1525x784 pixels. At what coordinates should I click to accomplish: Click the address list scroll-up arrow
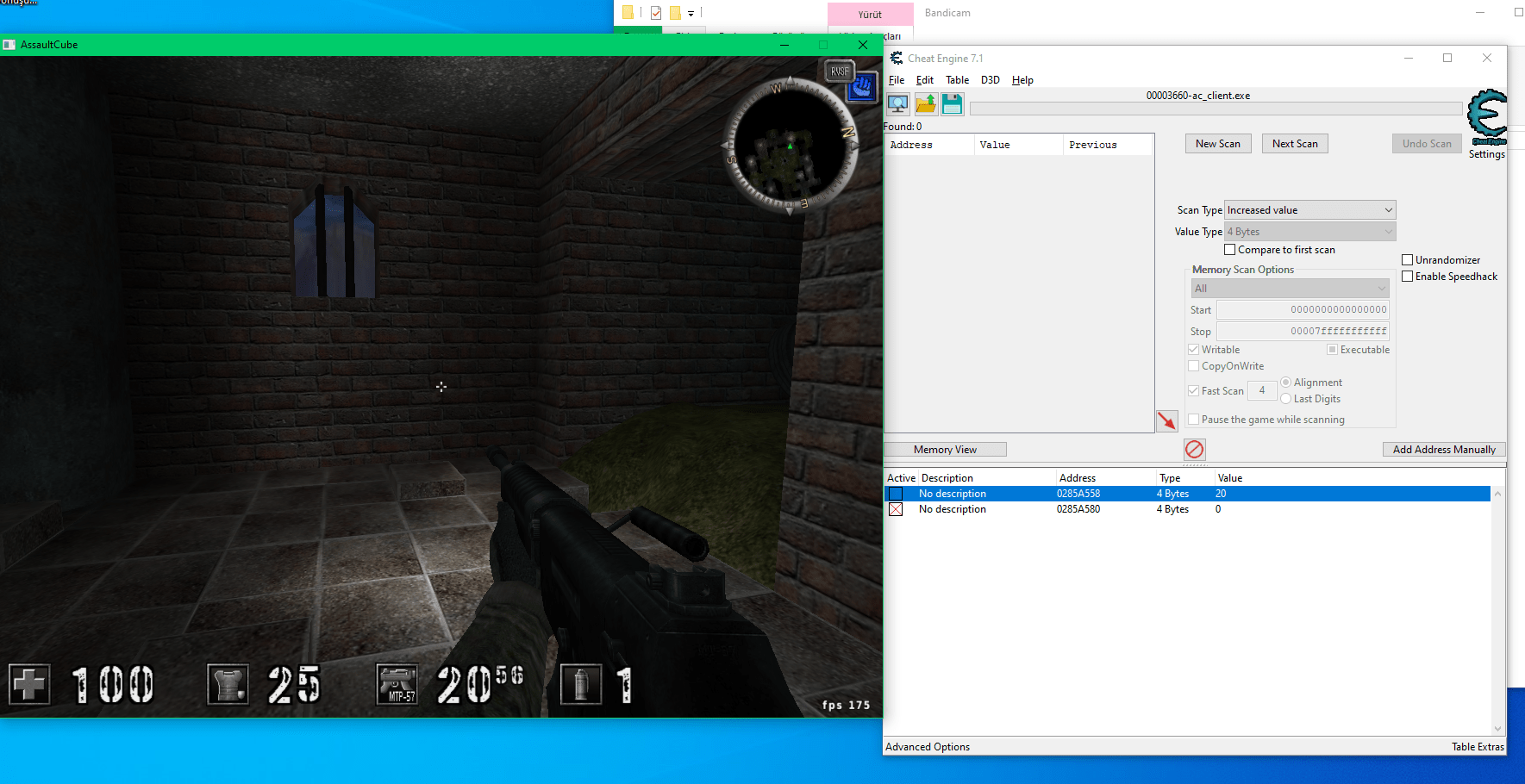point(1497,495)
